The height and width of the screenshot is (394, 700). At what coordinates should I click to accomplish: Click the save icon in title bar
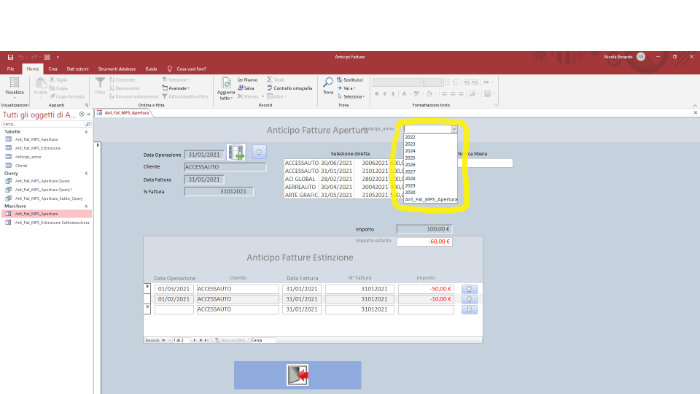coord(10,57)
